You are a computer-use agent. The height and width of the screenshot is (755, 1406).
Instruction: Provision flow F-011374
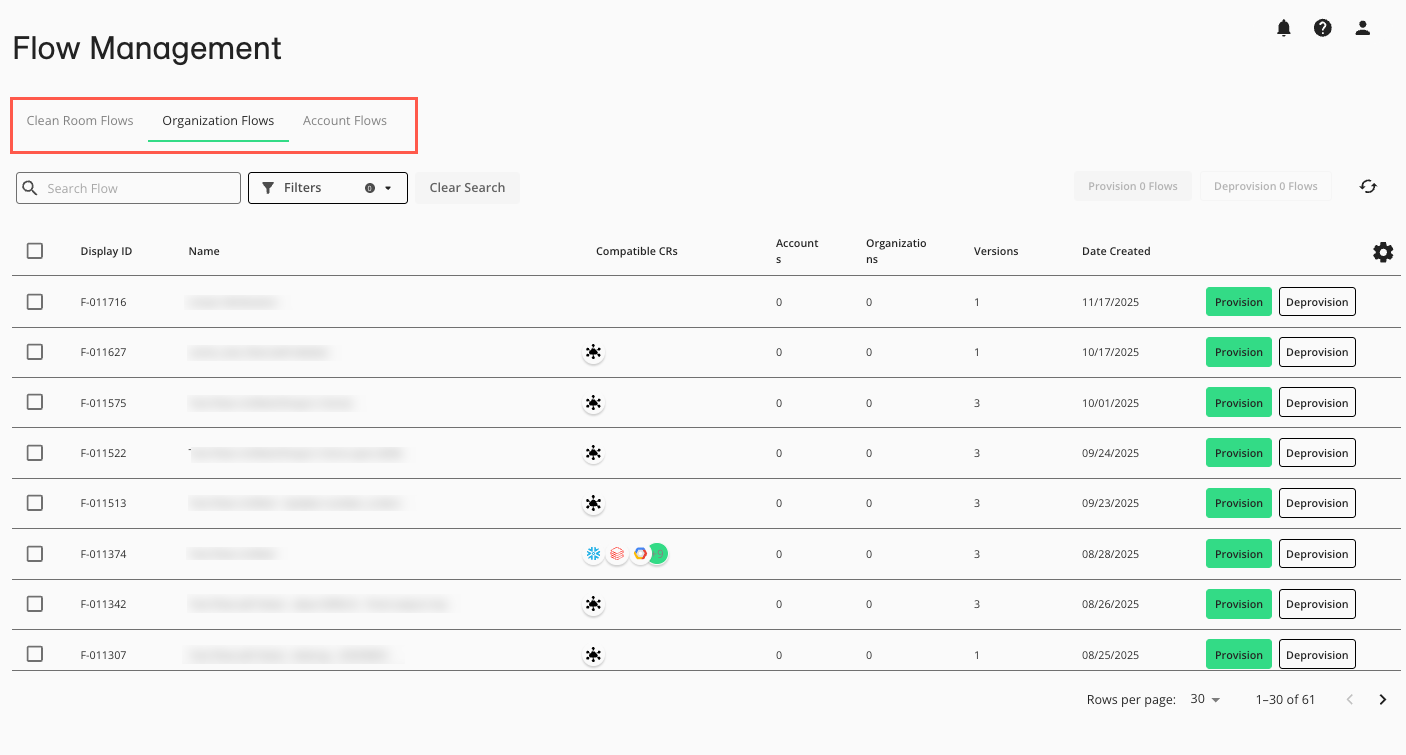tap(1239, 554)
